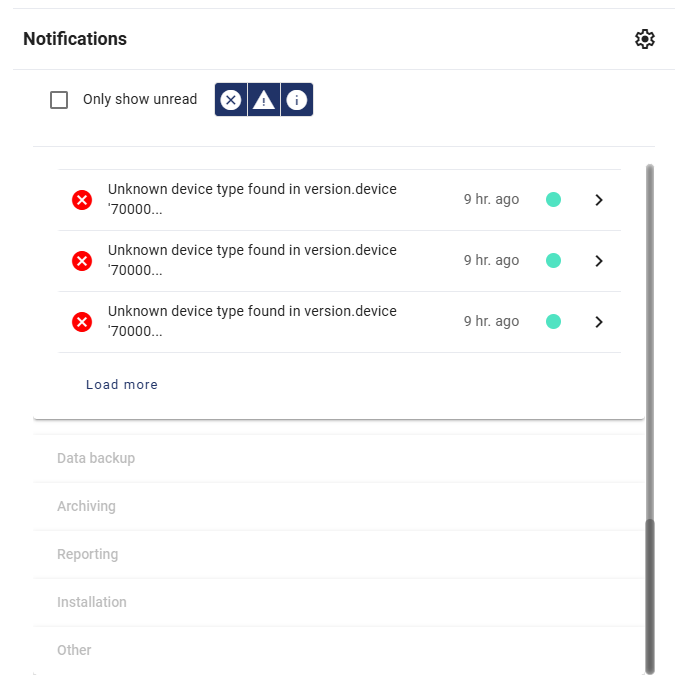Viewport: 687px width, 687px height.
Task: Select the Data backup category
Action: coord(96,458)
